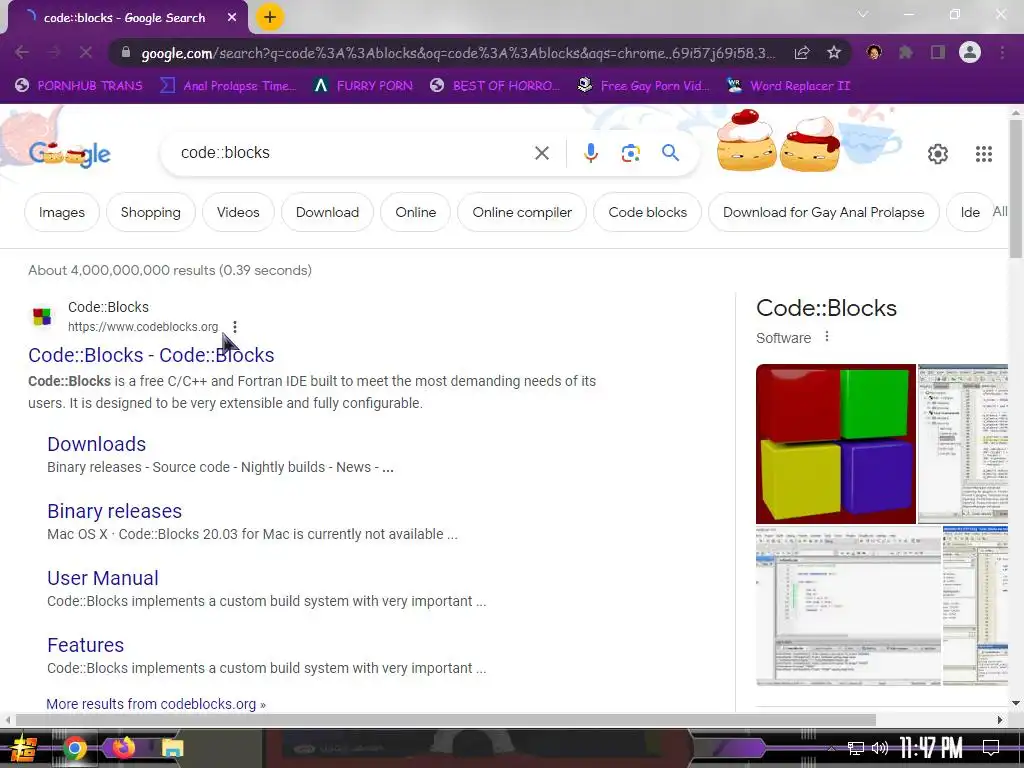Open the Features sitelink

(x=86, y=645)
